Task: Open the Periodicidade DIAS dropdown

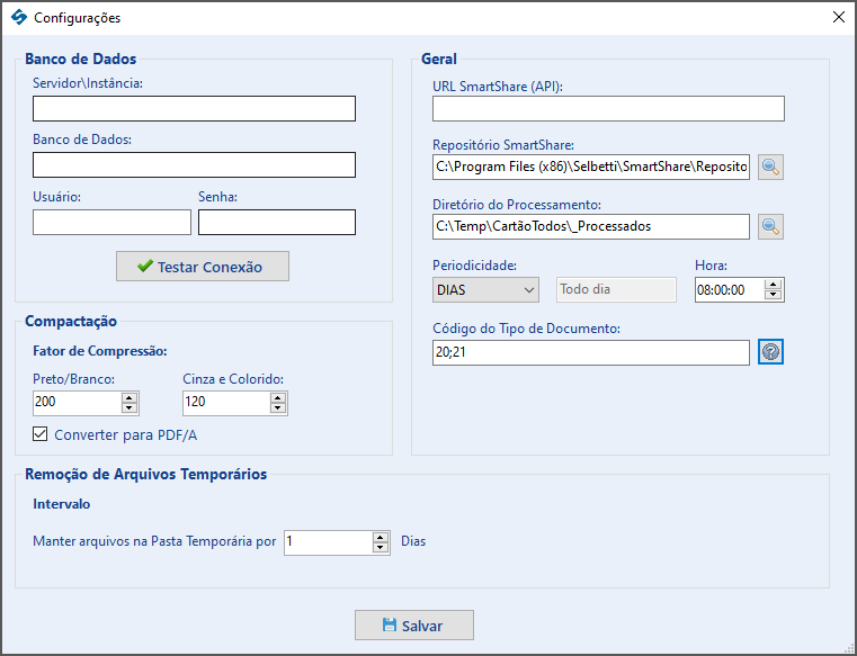Action: coord(485,290)
